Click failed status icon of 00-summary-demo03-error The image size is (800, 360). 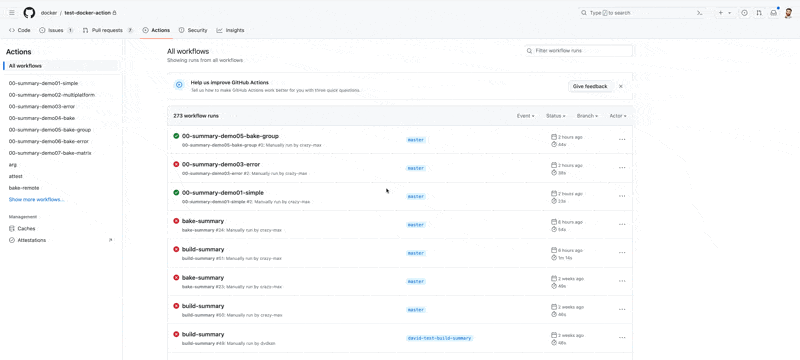tap(176, 164)
